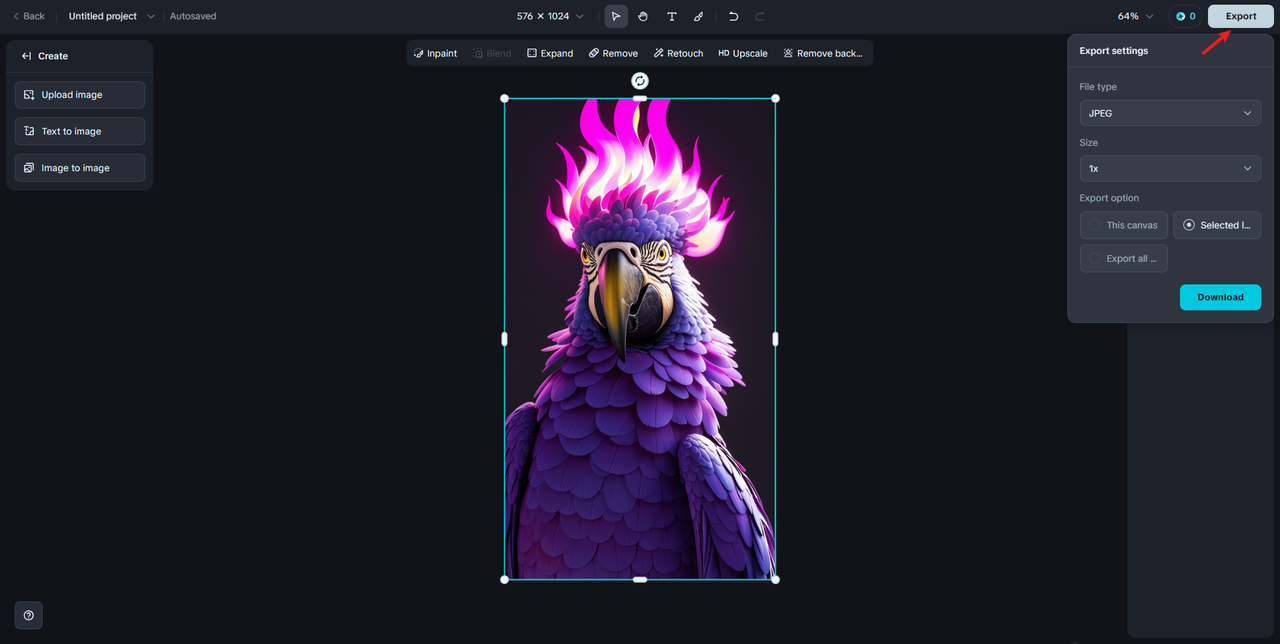Image resolution: width=1280 pixels, height=644 pixels.
Task: Open the help question mark icon
Action: [28, 615]
